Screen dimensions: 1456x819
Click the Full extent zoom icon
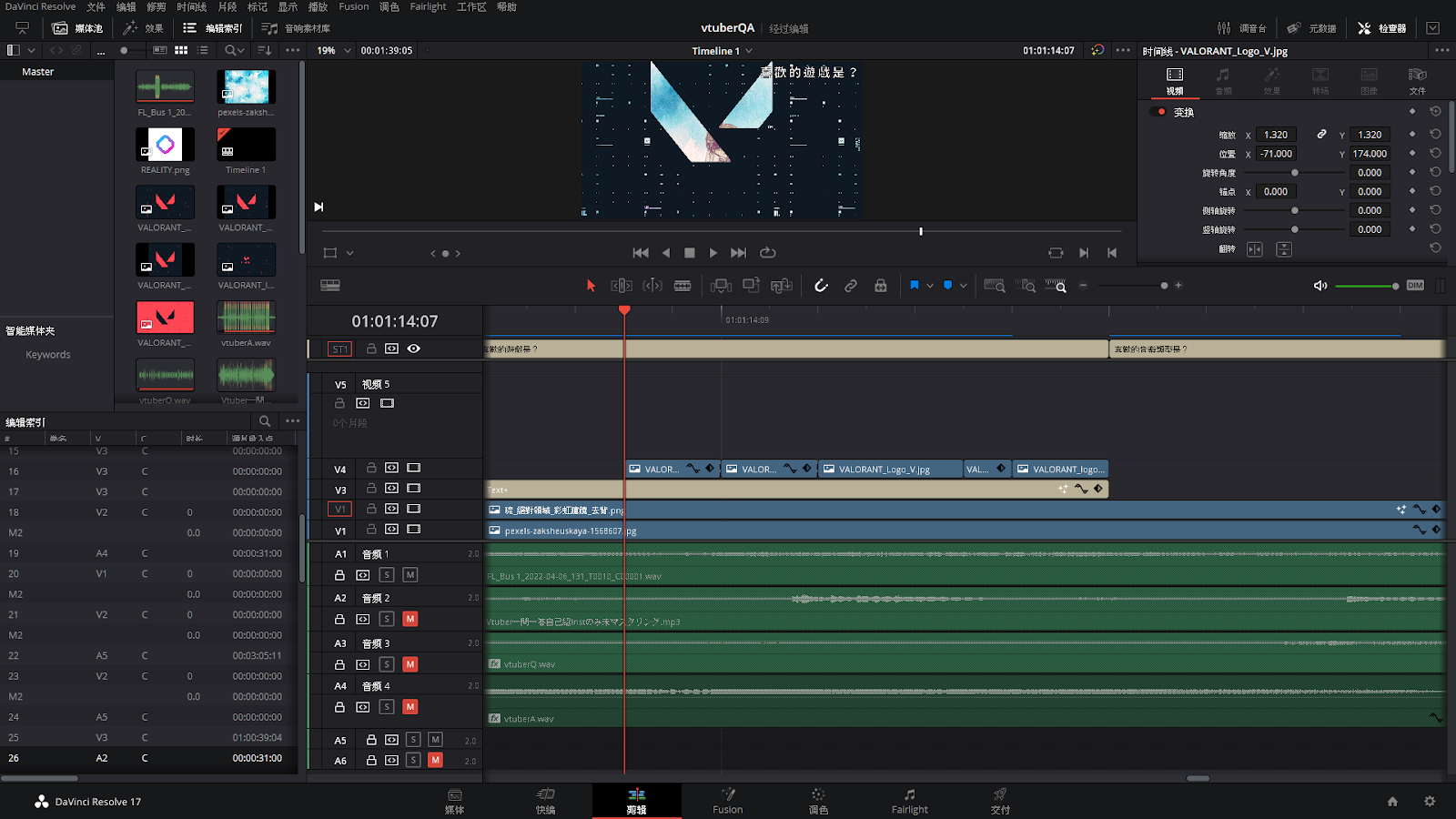[x=995, y=286]
